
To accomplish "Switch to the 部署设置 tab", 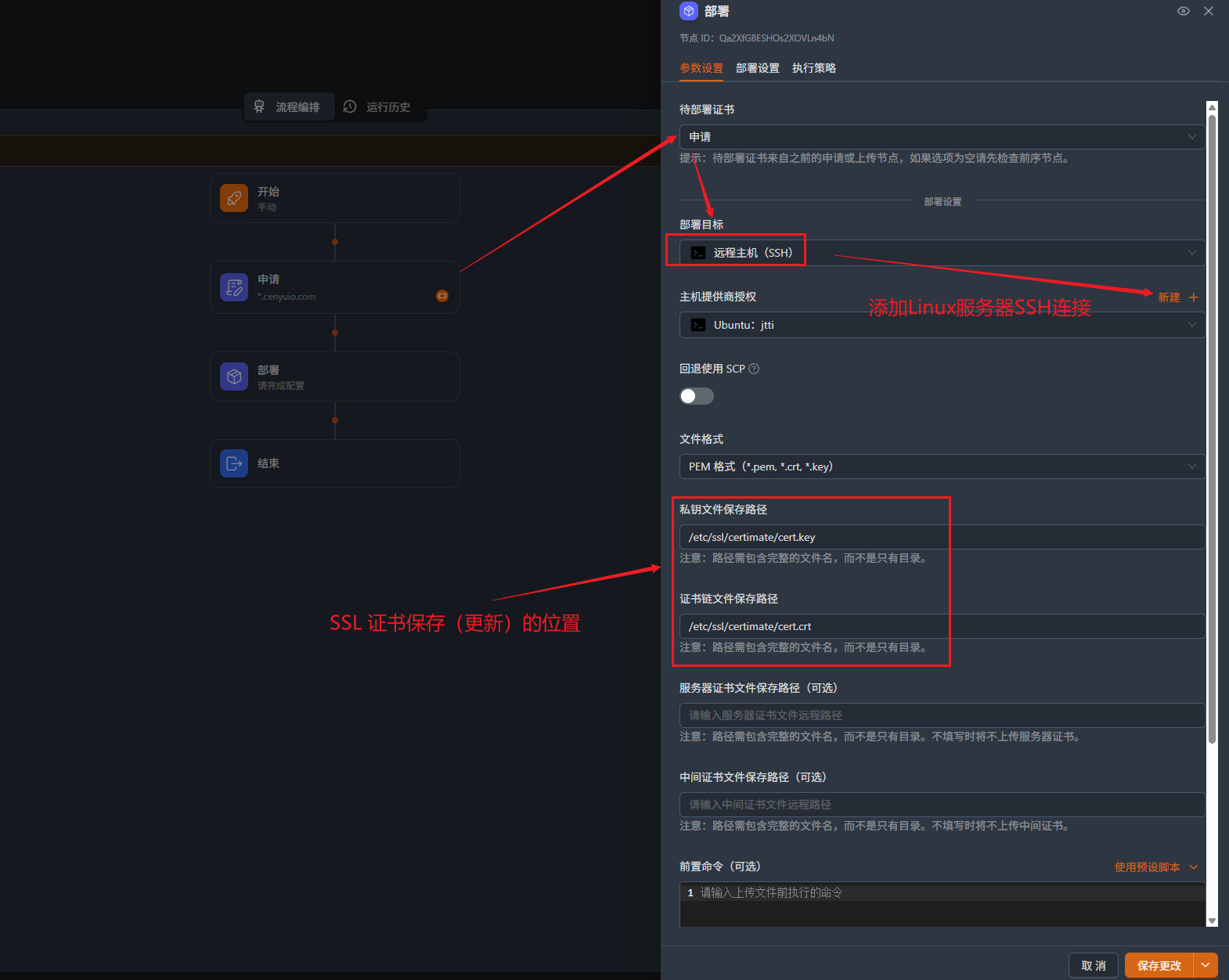I will click(757, 68).
